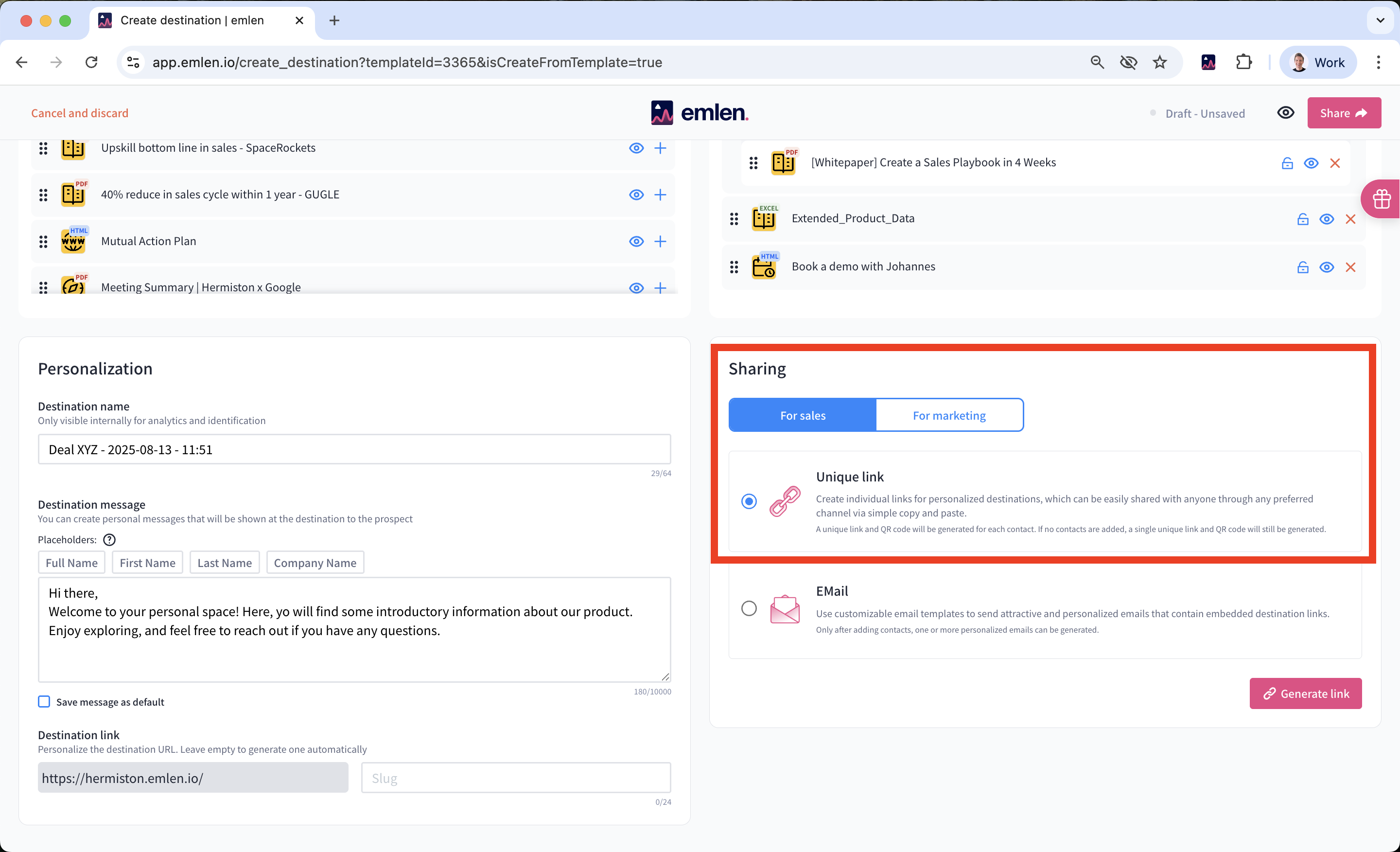Click the add plus icon for Mutual Action Plan

tap(660, 242)
